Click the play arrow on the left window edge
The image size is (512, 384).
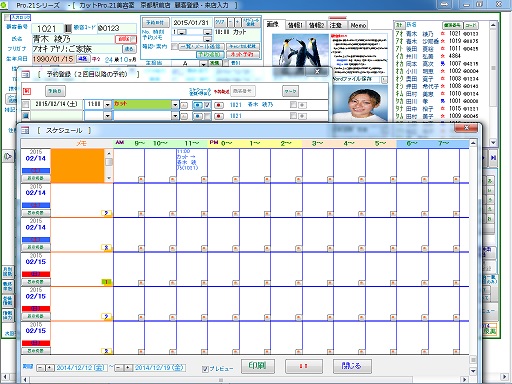point(8,156)
